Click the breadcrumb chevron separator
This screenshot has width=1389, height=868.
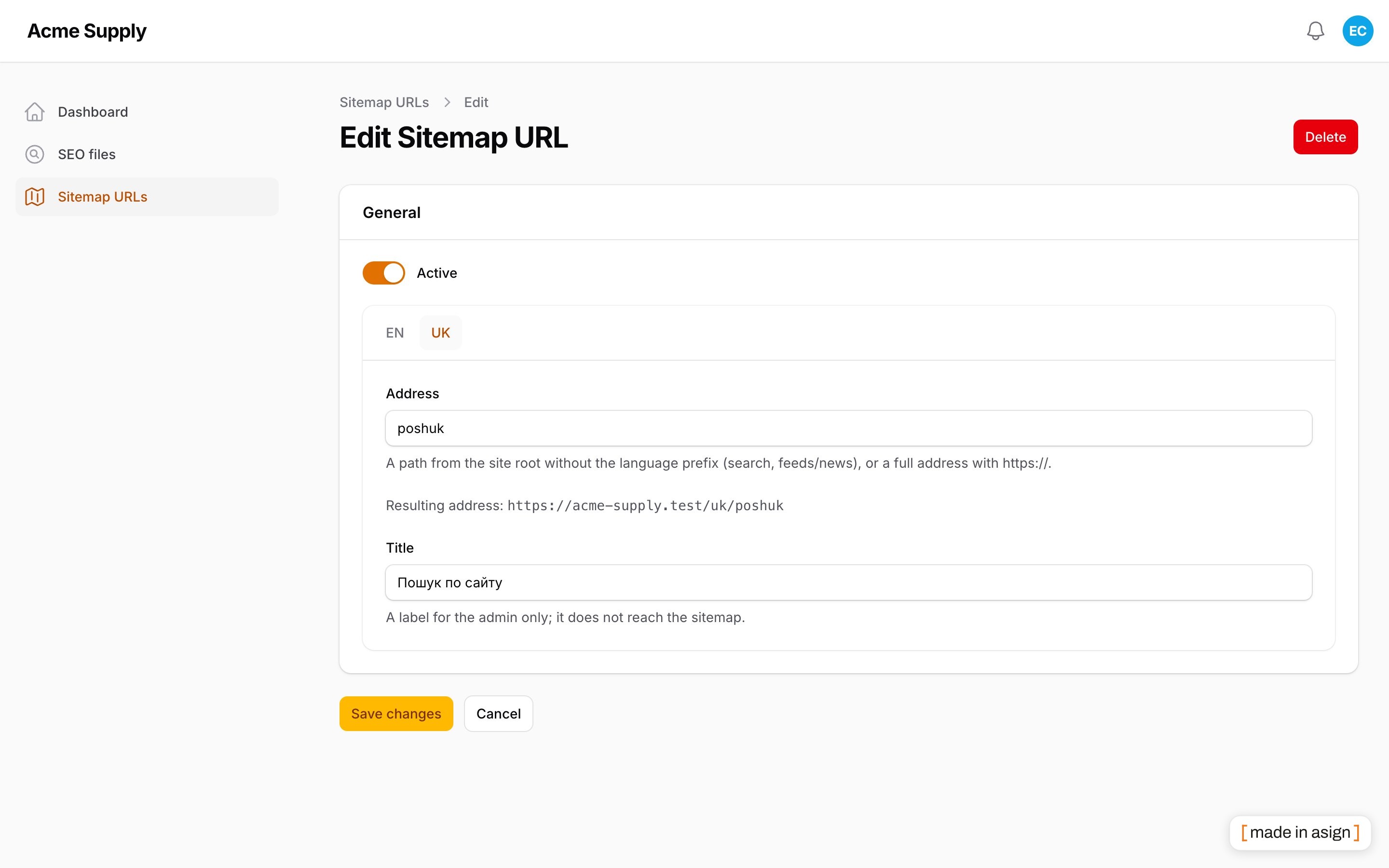(447, 102)
